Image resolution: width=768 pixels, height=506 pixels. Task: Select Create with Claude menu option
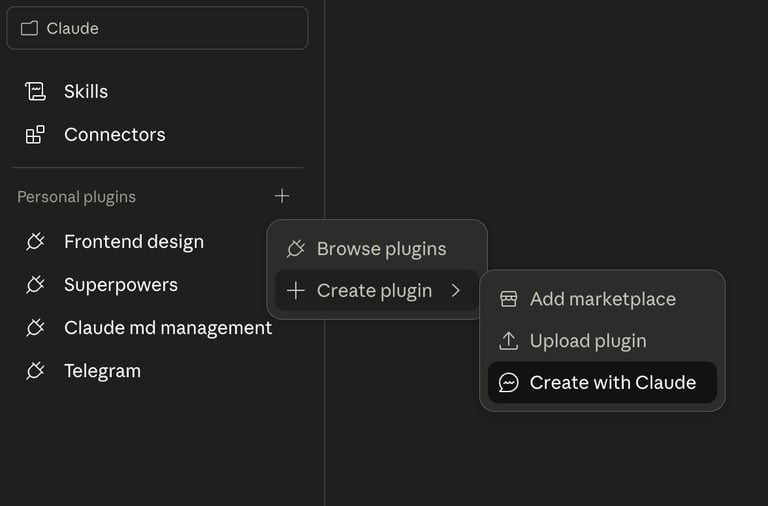tap(612, 383)
